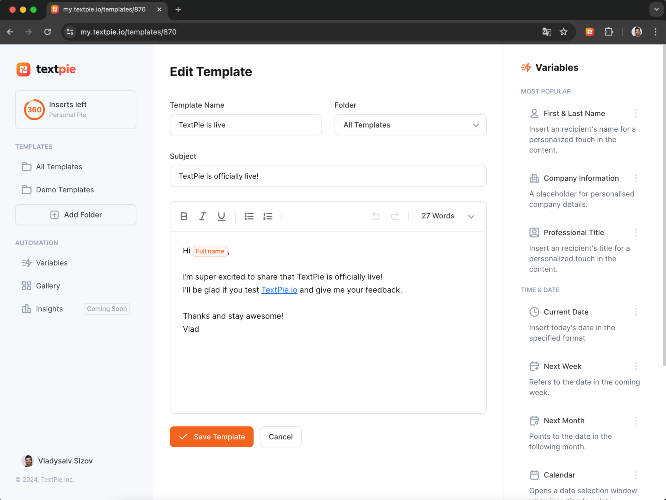This screenshot has height=500, width=666.
Task: Click the redo arrow icon
Action: [395, 216]
